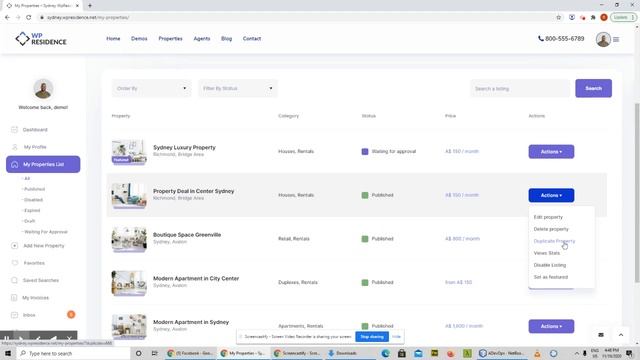Viewport: 640px width, 360px height.
Task: Click the Windows taskbar search box
Action: tap(74, 353)
